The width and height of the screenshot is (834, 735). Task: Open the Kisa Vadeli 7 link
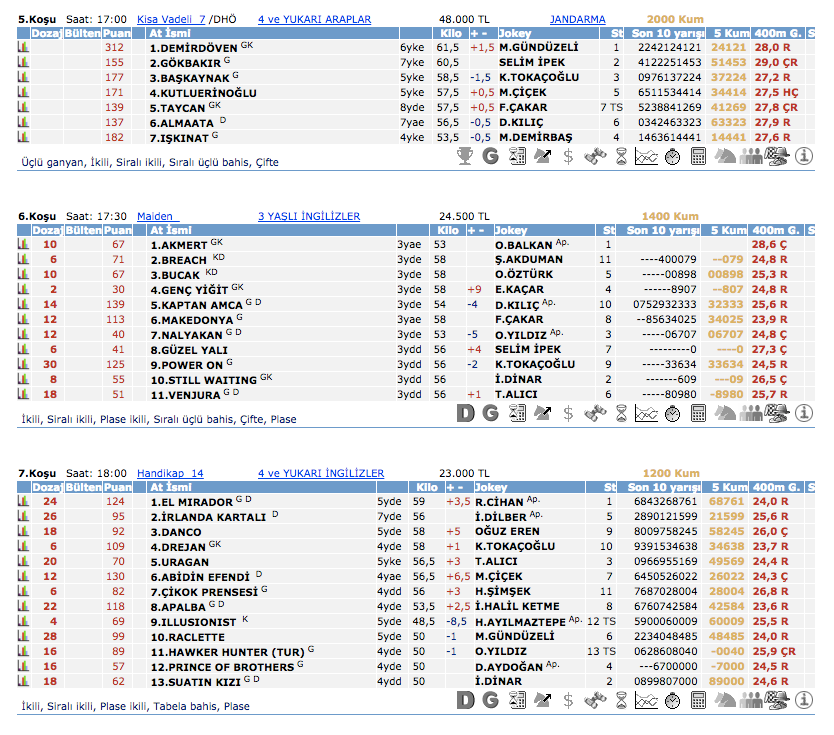click(x=170, y=19)
